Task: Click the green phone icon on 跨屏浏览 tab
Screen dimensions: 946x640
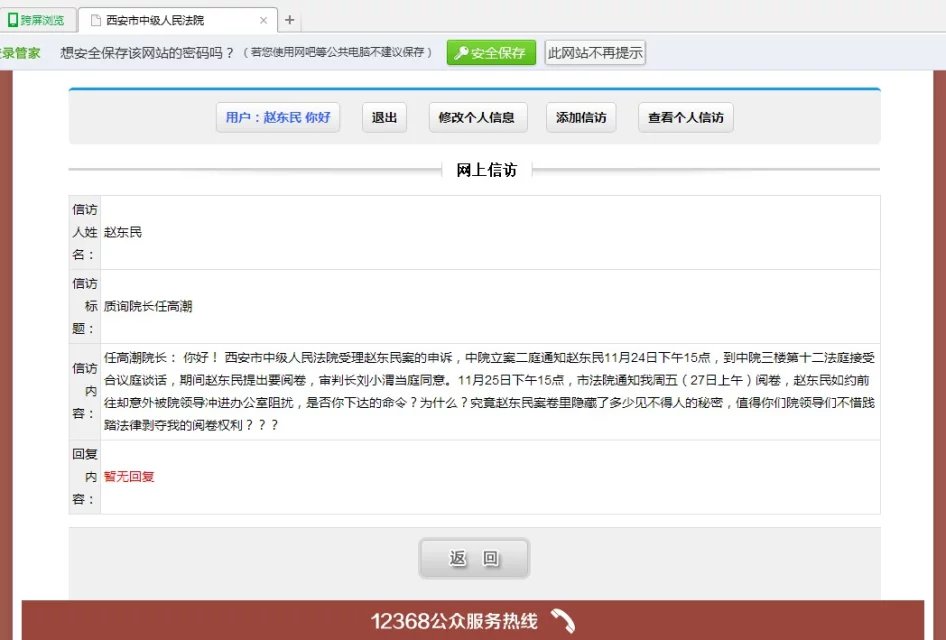Action: pos(13,20)
